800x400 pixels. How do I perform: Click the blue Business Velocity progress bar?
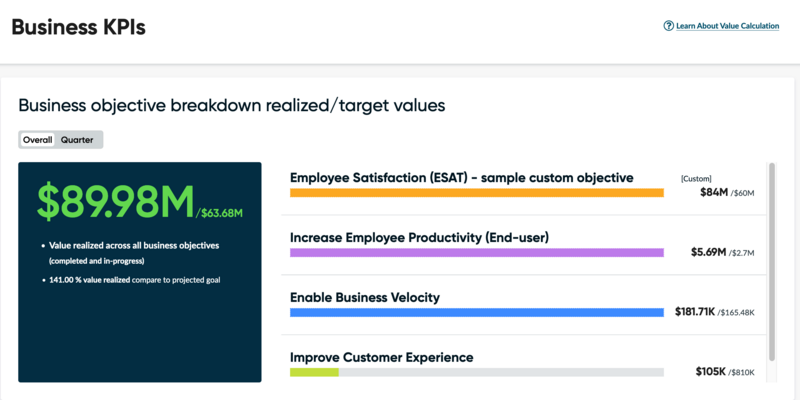pos(477,312)
